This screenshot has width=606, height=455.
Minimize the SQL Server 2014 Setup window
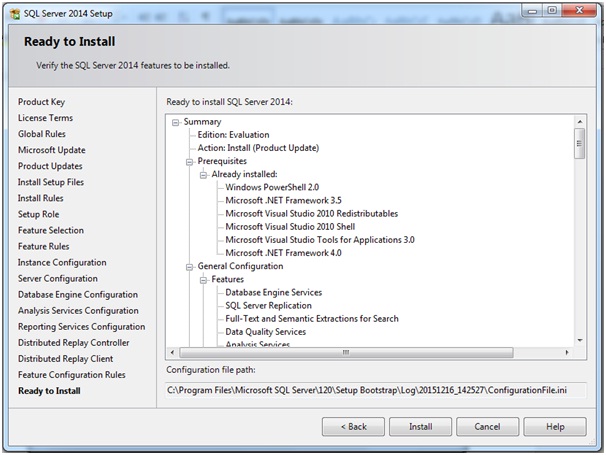(533, 11)
